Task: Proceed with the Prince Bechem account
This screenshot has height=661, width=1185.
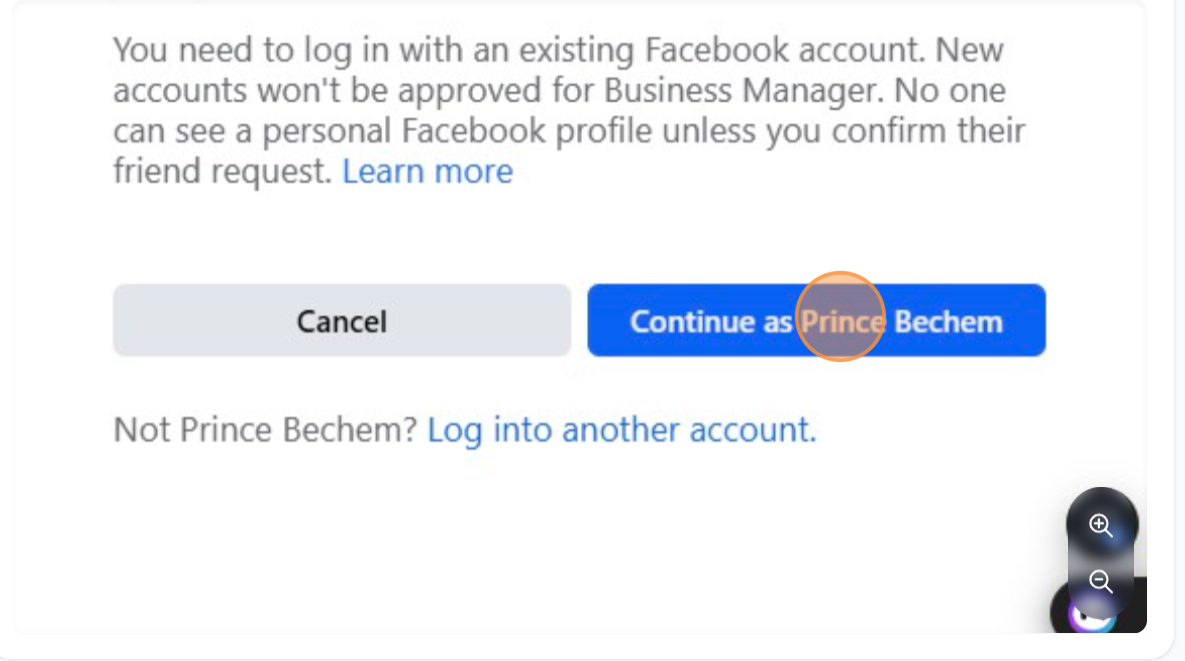Action: coord(816,321)
